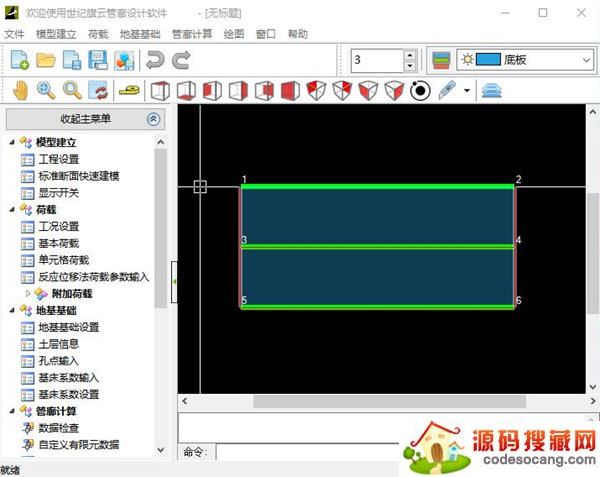This screenshot has height=477, width=600.
Task: Select the first isometric view cube
Action: 316,91
